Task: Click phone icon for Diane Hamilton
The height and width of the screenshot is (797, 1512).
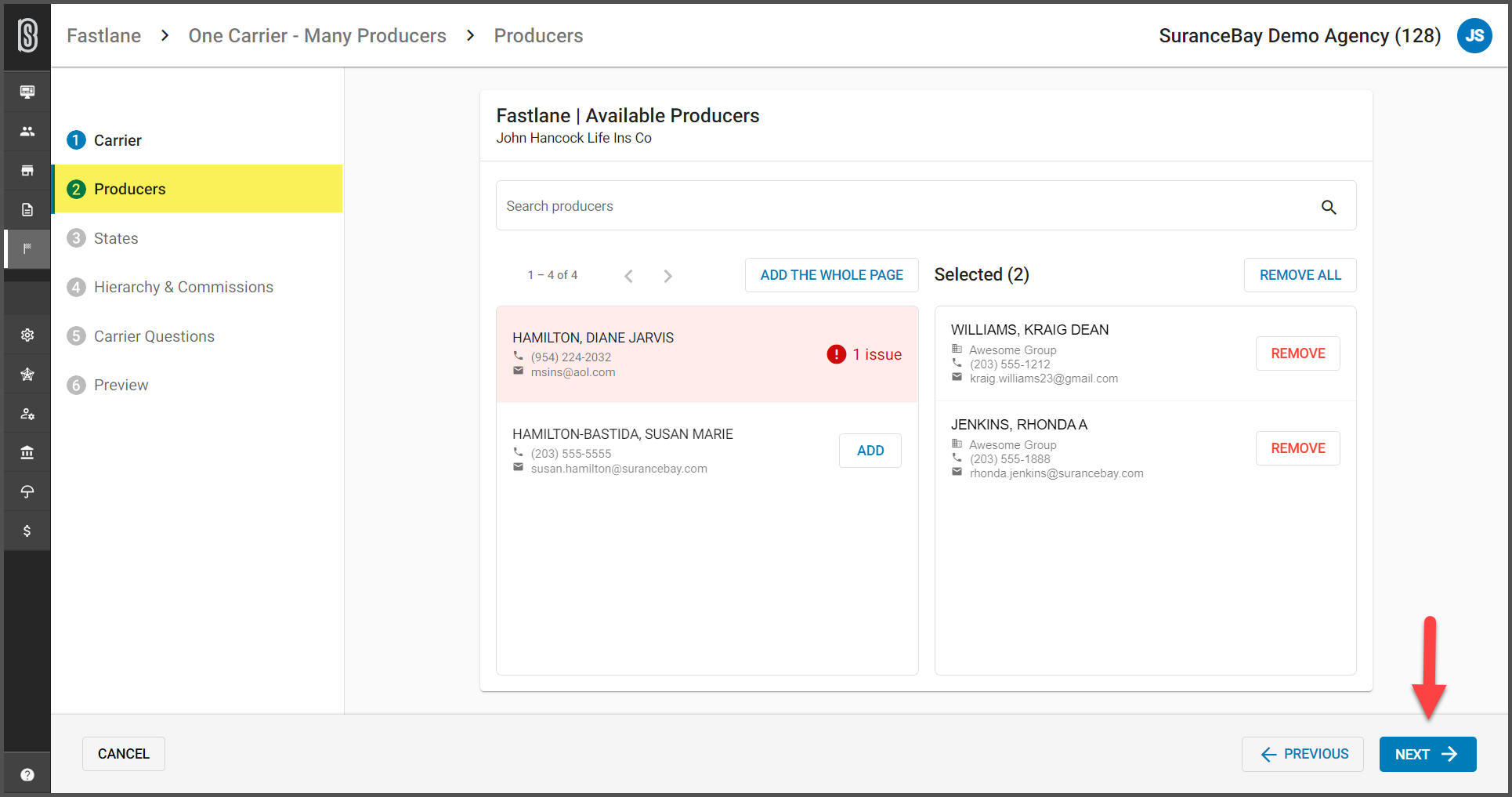Action: tap(518, 356)
